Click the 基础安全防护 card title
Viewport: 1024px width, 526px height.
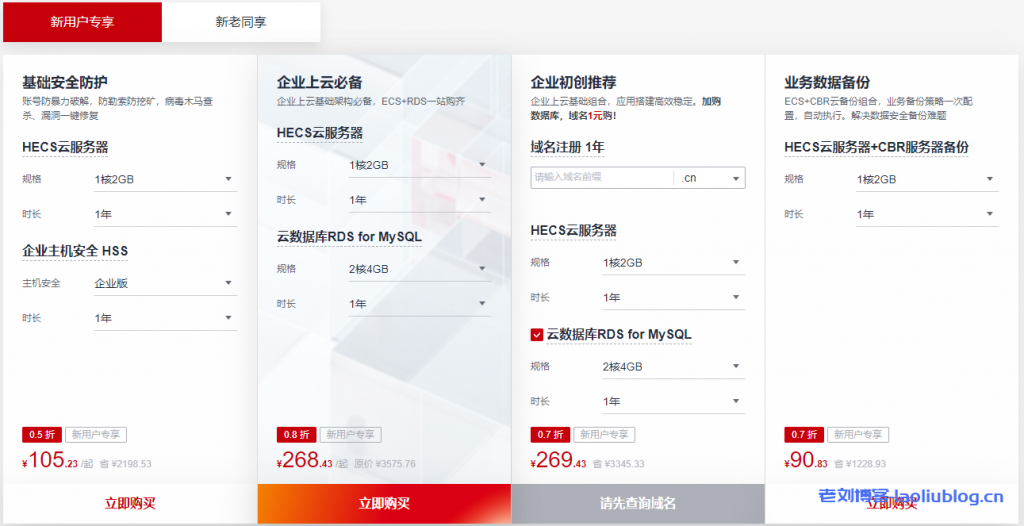tap(65, 83)
